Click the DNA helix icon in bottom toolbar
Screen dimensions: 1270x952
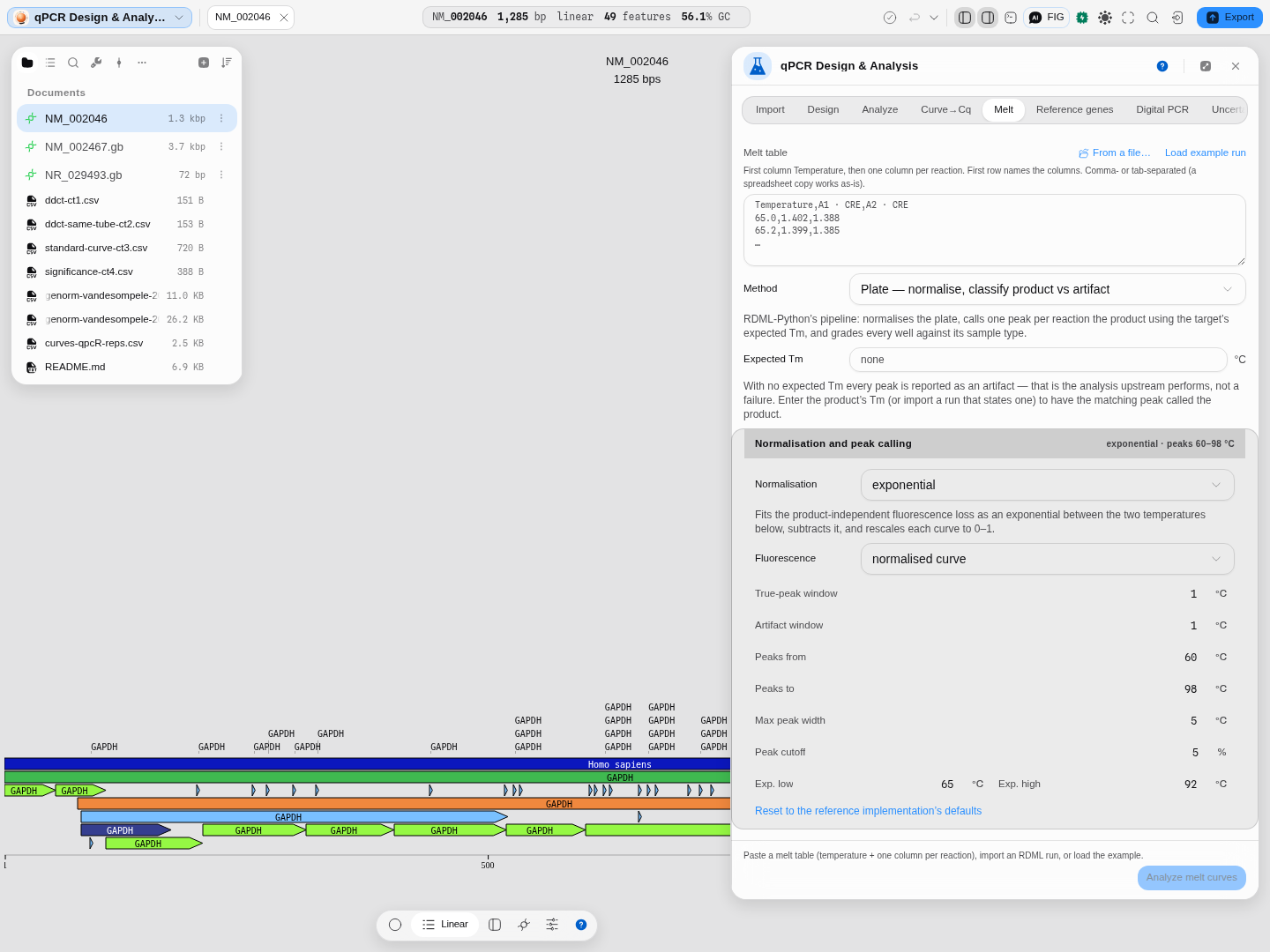coord(524,925)
